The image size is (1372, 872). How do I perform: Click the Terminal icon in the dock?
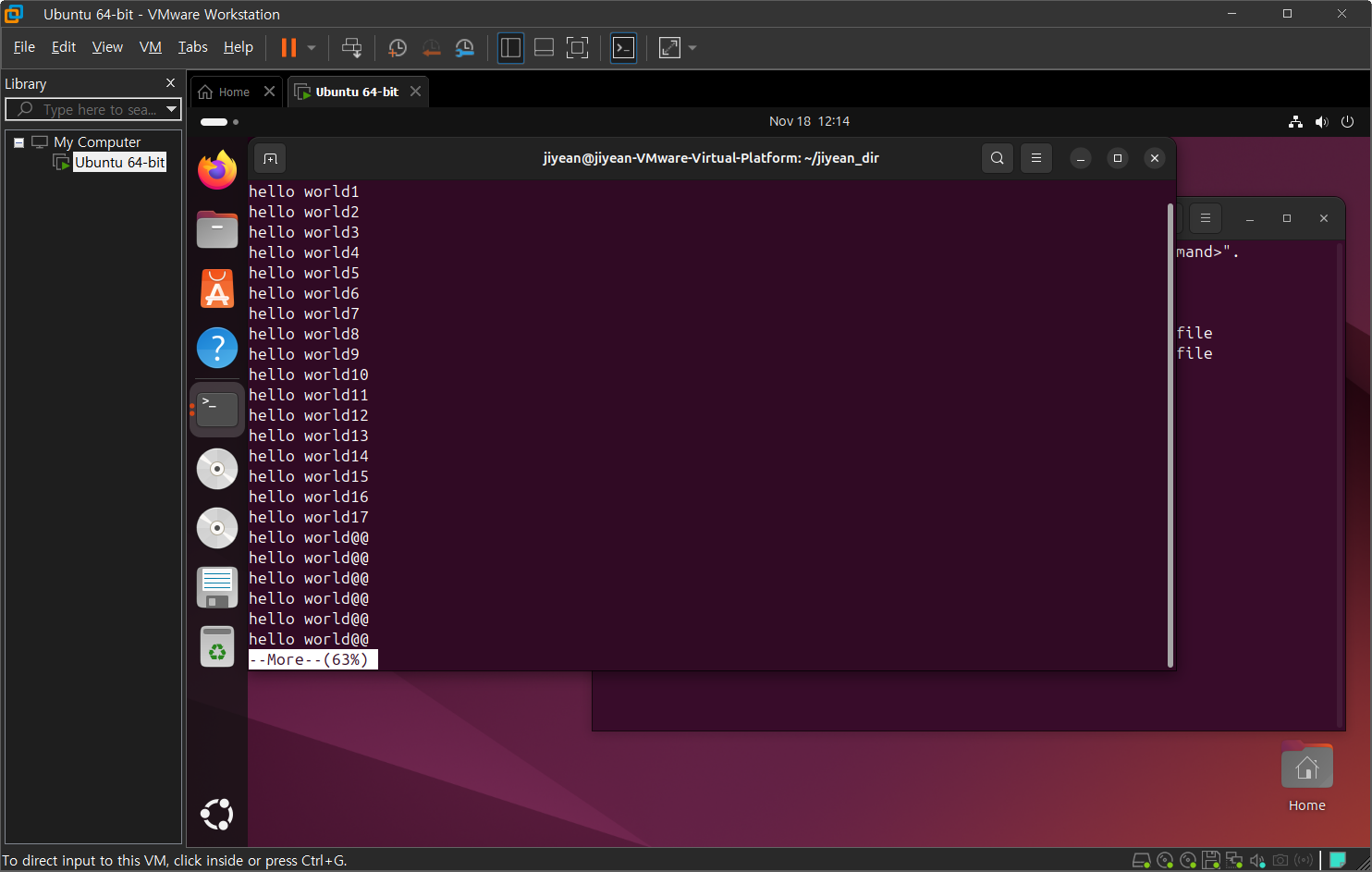(x=217, y=409)
